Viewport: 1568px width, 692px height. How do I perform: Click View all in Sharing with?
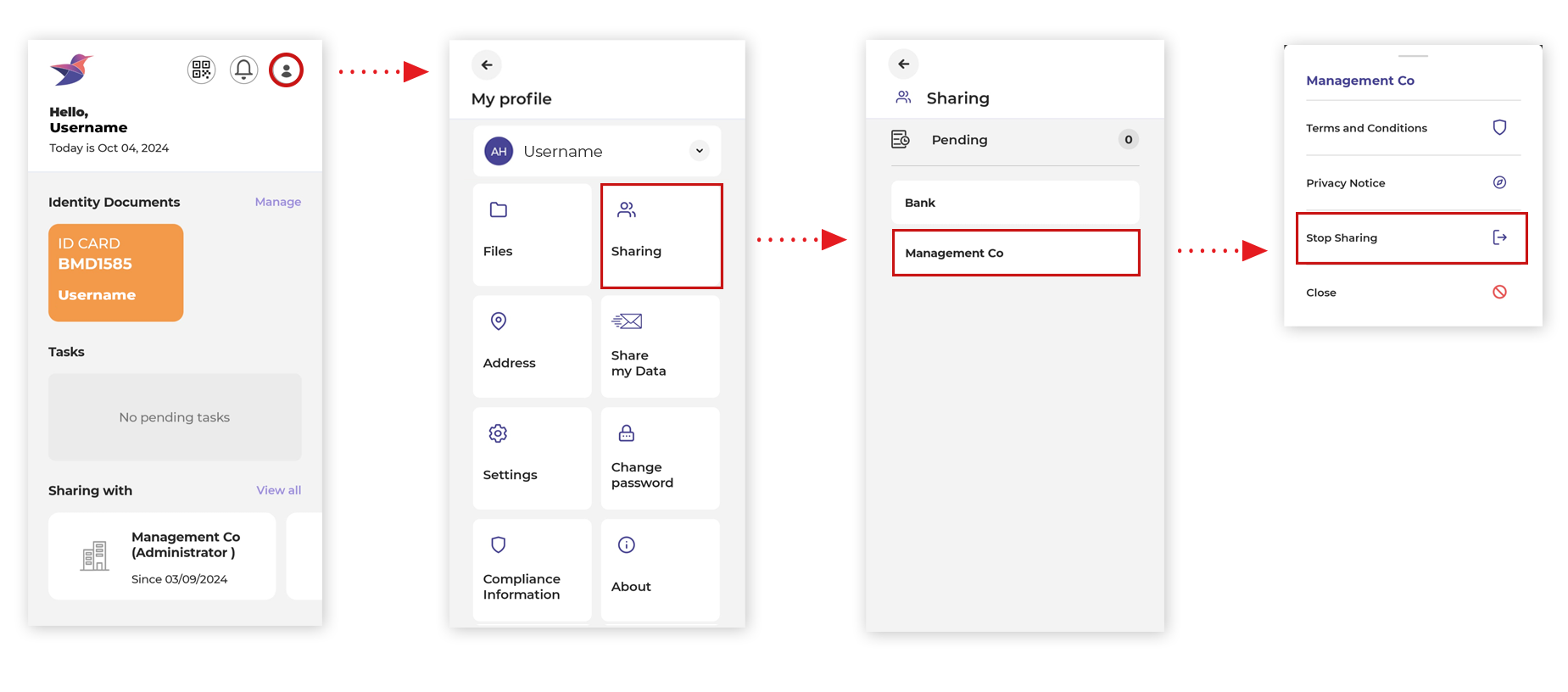tap(279, 490)
